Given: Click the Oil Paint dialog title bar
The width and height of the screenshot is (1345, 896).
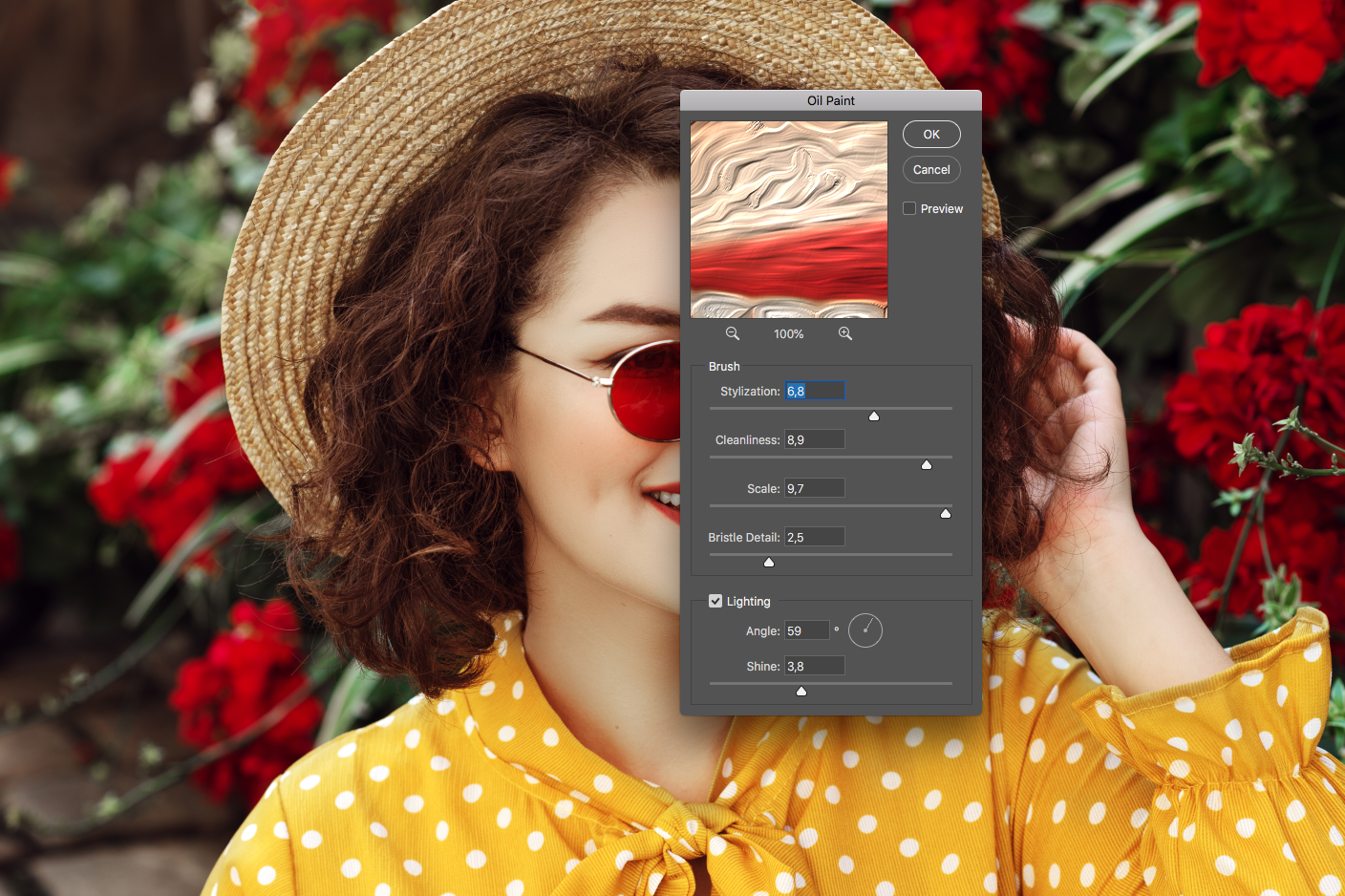Looking at the screenshot, I should tap(830, 100).
